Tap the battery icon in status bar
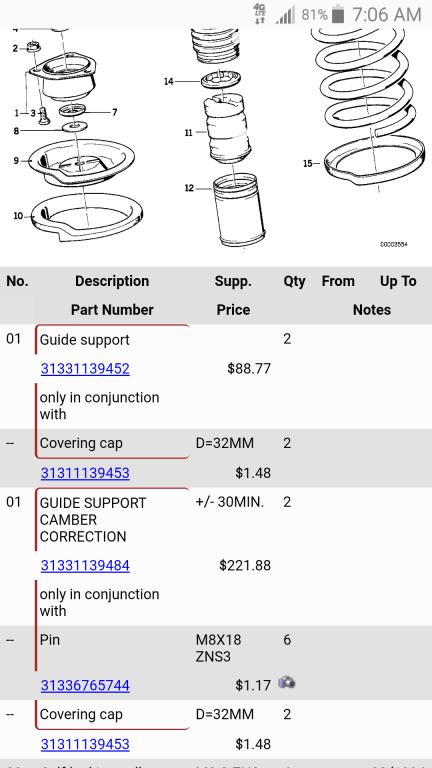The height and width of the screenshot is (768, 432). click(x=338, y=15)
